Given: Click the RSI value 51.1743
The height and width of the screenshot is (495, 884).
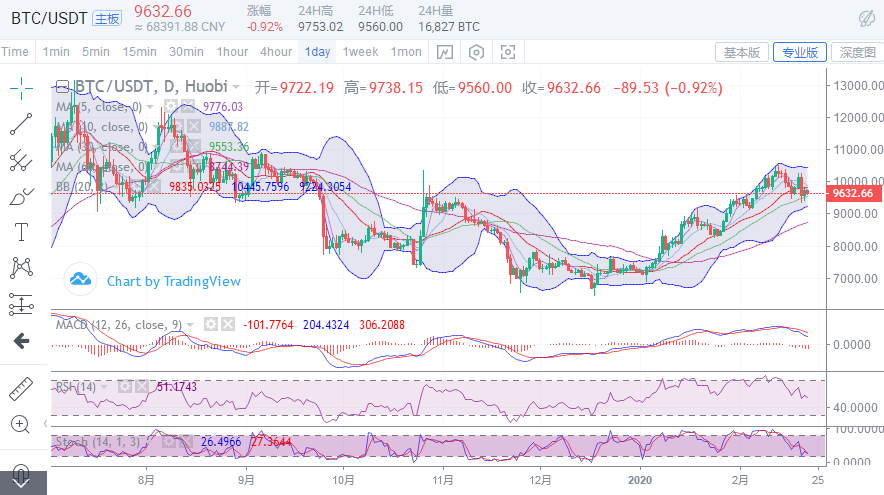Looking at the screenshot, I should (x=177, y=387).
